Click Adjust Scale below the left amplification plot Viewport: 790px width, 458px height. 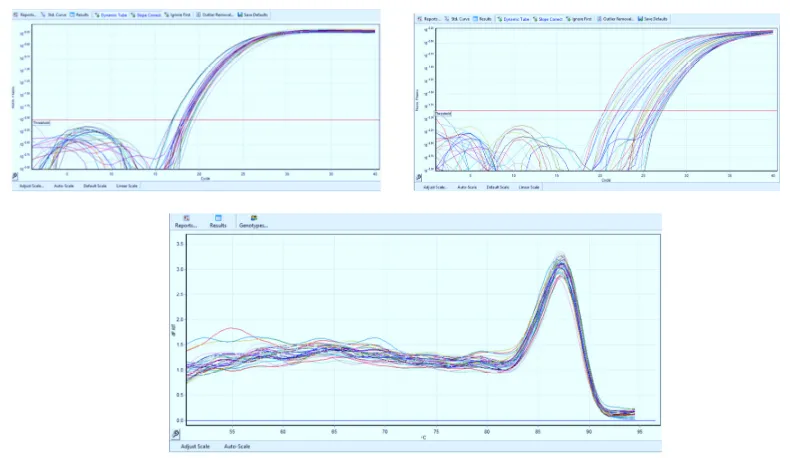point(32,186)
